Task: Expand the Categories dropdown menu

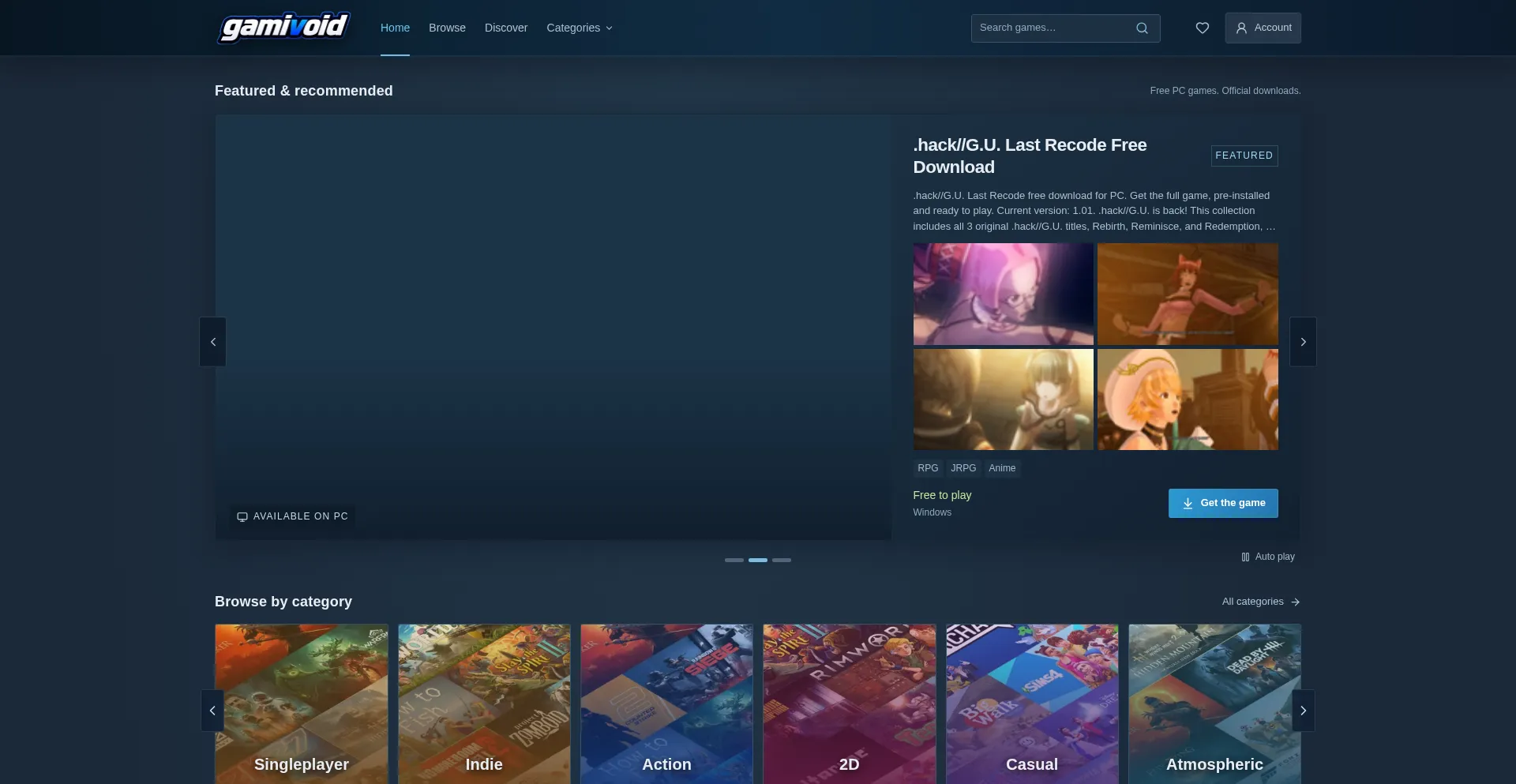Action: (x=580, y=28)
